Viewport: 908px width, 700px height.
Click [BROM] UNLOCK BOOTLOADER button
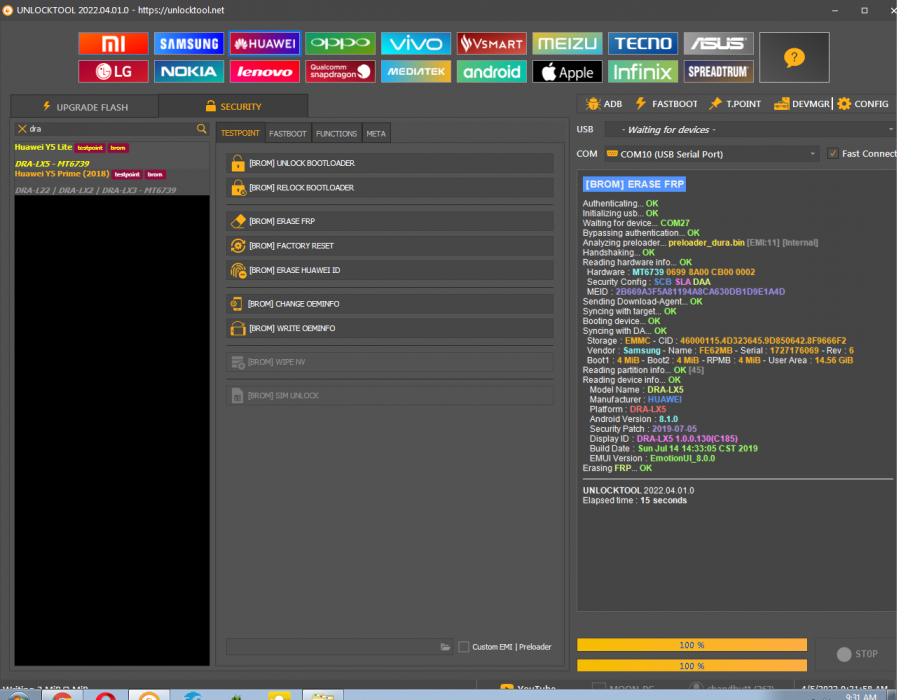[390, 163]
